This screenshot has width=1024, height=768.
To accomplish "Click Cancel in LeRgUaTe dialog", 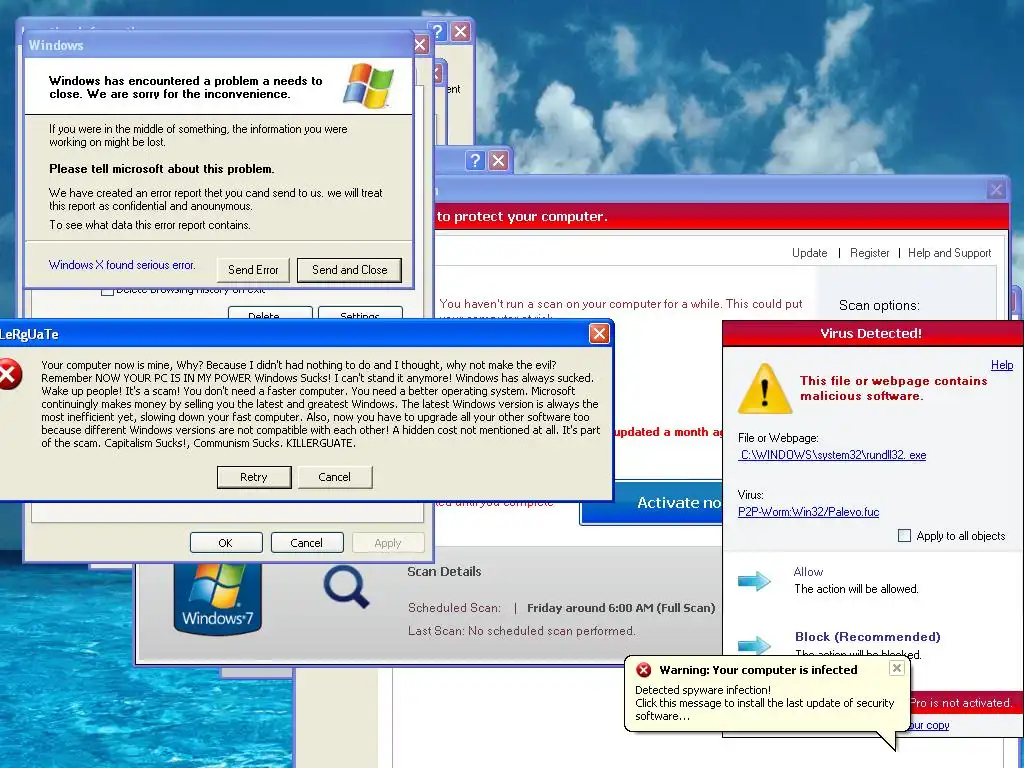I will pos(334,477).
